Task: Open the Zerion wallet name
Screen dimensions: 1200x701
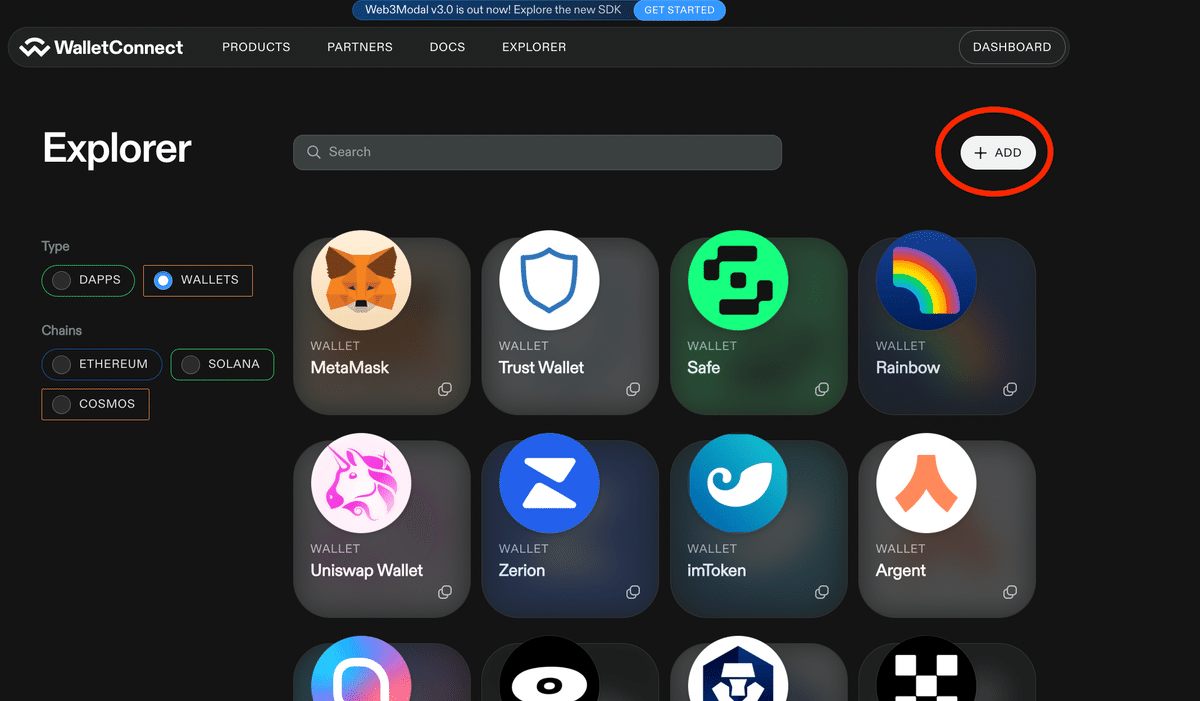Action: (522, 570)
